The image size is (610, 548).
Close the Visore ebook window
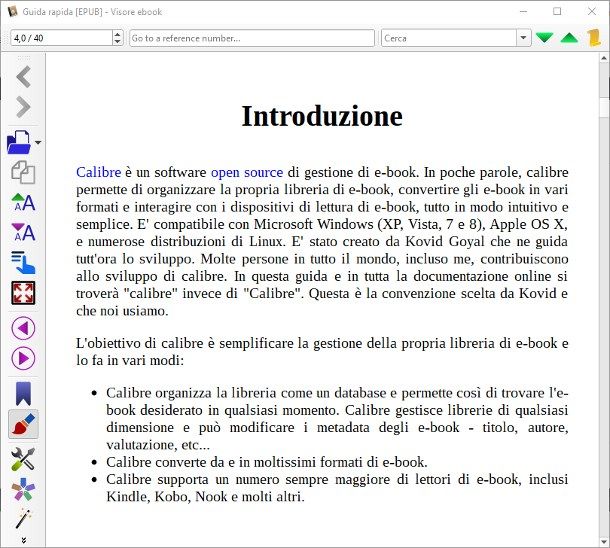[592, 11]
